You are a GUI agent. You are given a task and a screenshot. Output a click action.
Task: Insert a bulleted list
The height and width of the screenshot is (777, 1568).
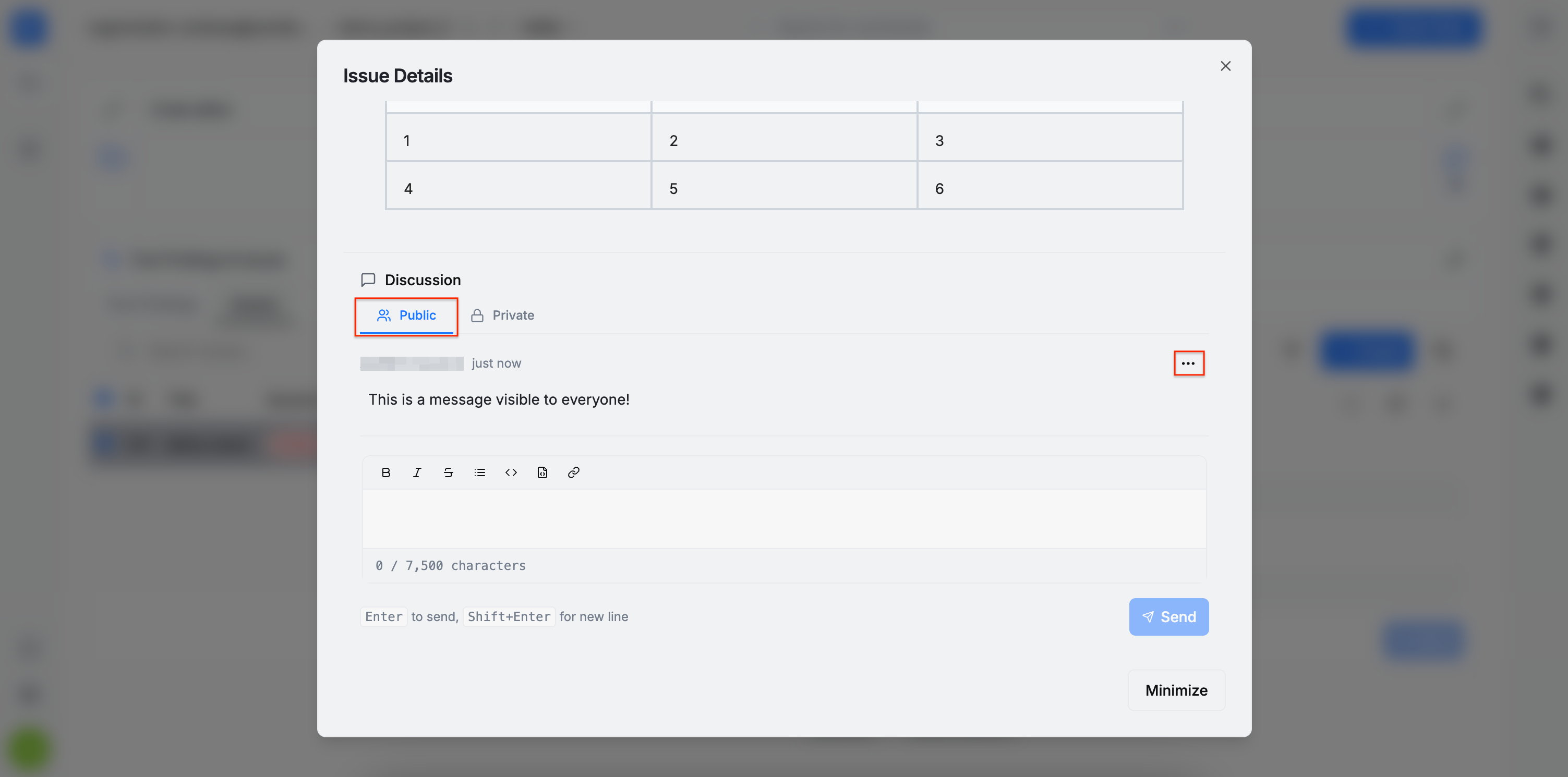[x=480, y=472]
